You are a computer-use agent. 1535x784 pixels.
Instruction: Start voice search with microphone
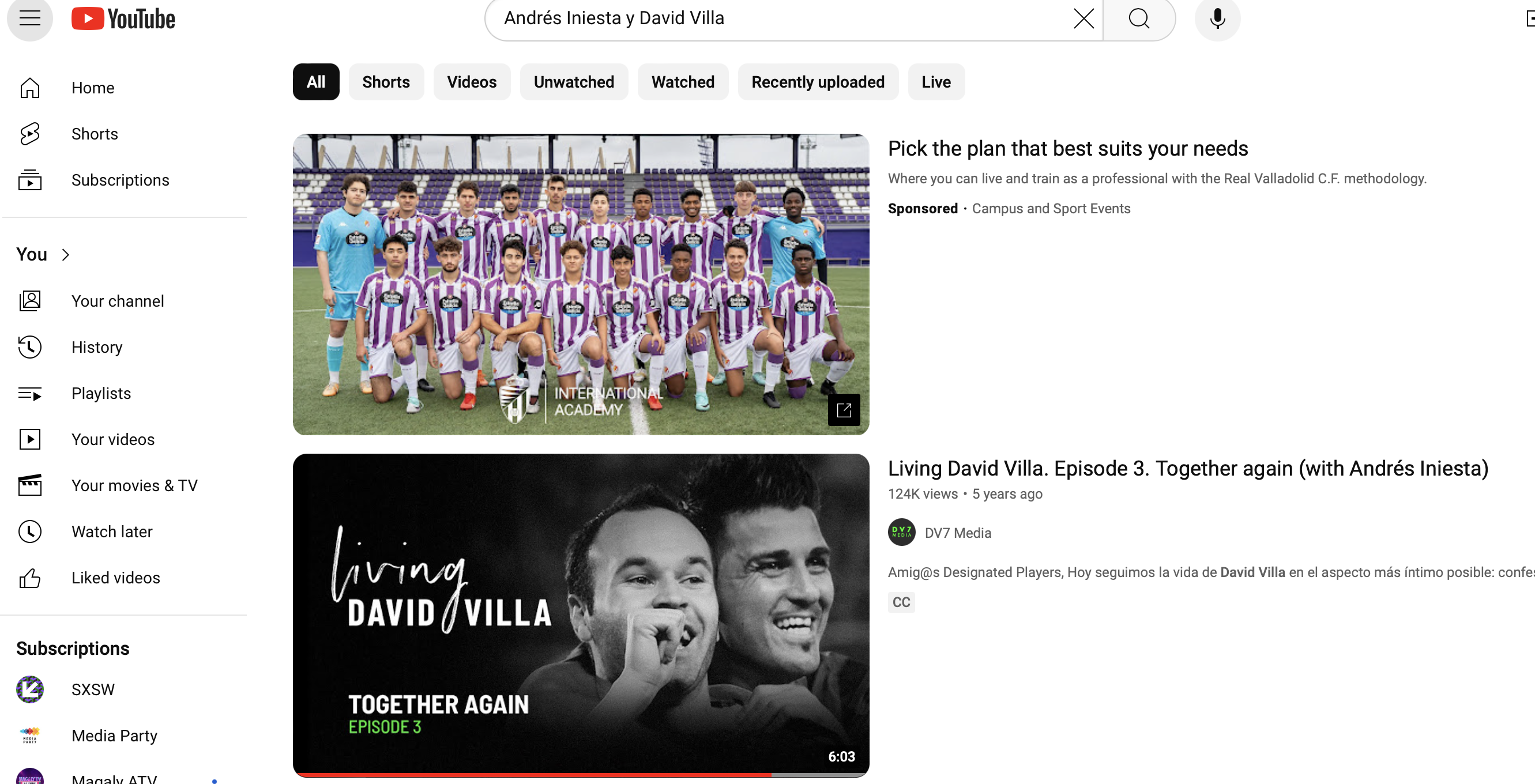tap(1217, 18)
